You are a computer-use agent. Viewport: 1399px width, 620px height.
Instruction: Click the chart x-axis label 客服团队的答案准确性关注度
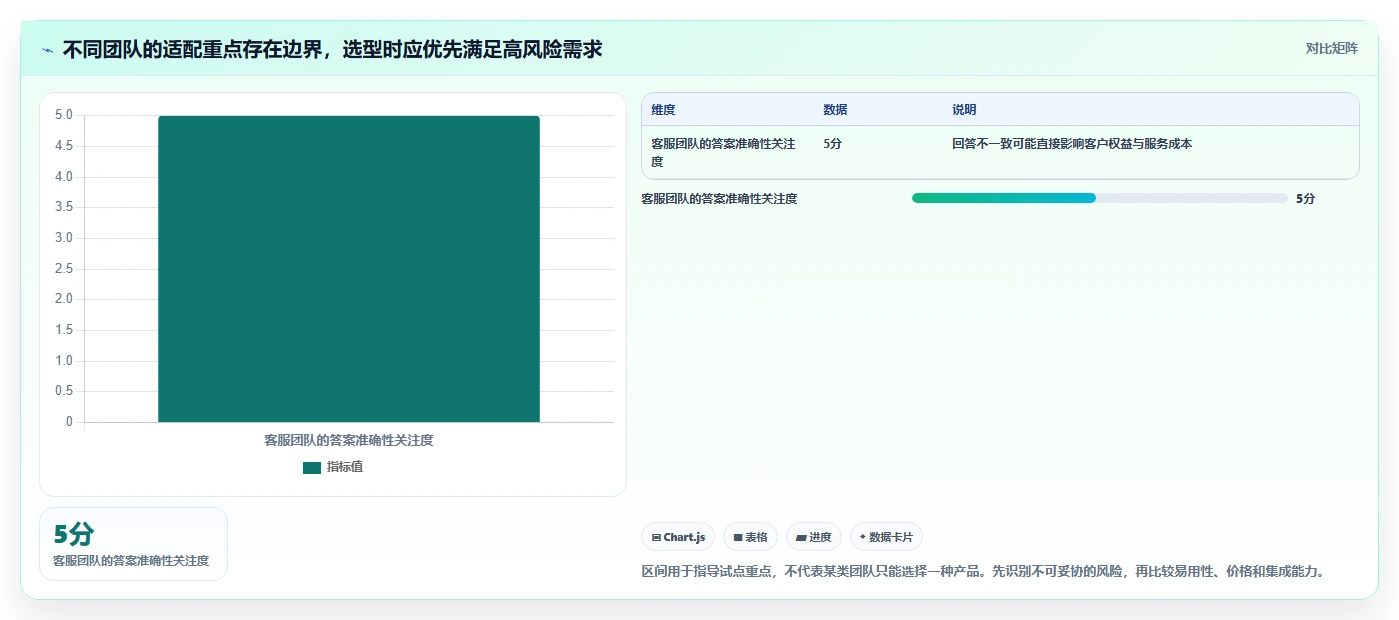[348, 440]
